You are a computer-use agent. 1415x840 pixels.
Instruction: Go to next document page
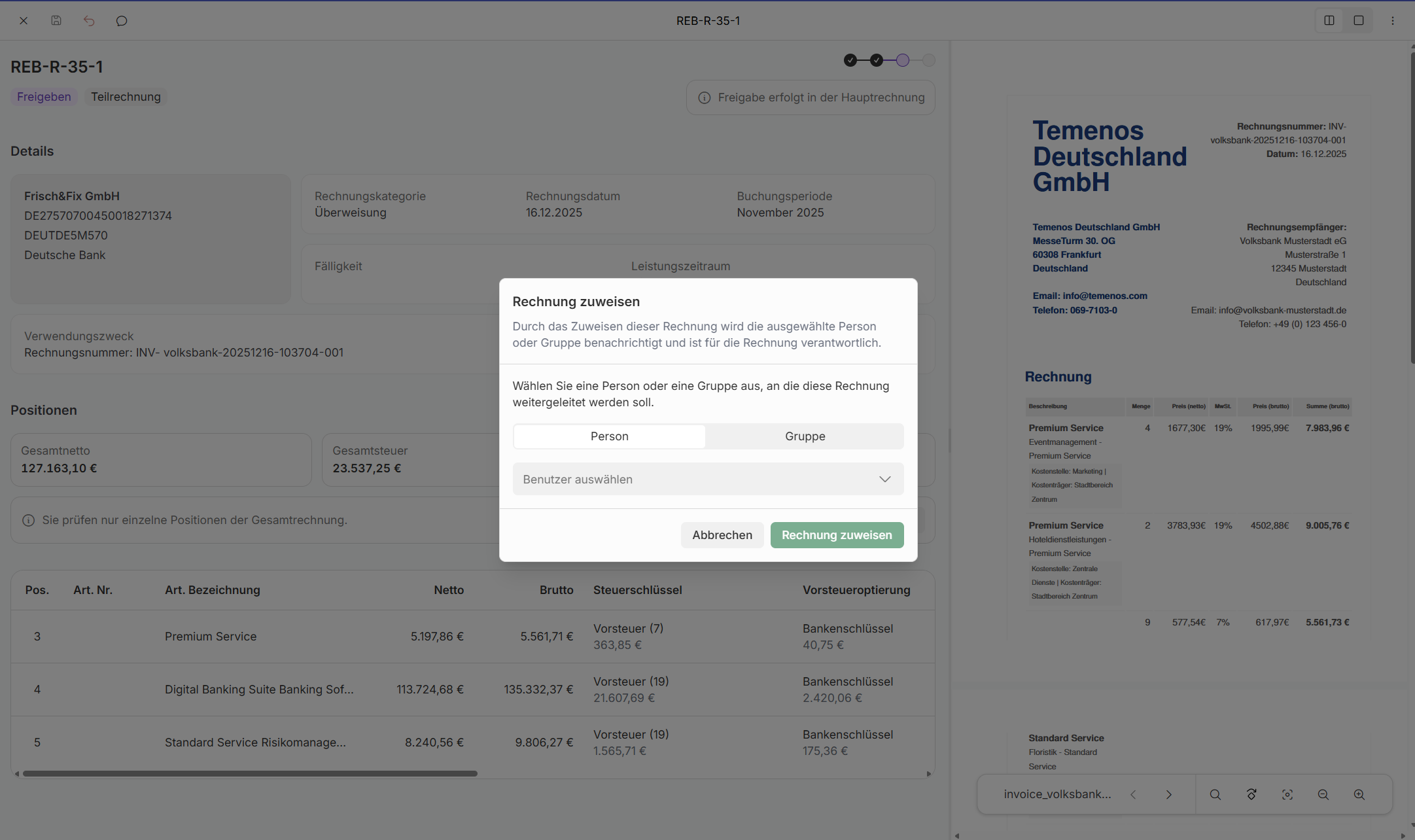tap(1168, 794)
